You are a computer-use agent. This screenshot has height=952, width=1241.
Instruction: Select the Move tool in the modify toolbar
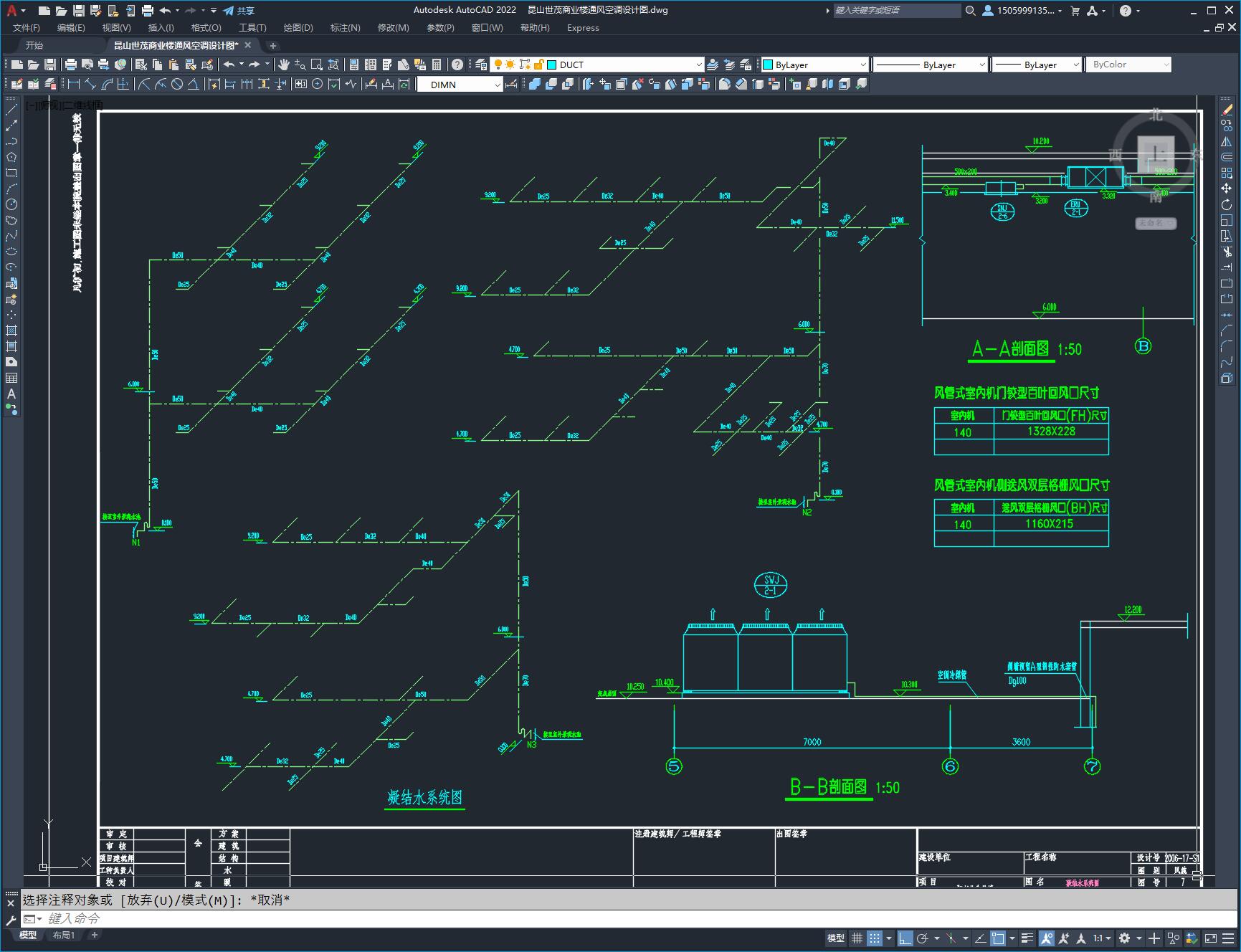point(1227,189)
